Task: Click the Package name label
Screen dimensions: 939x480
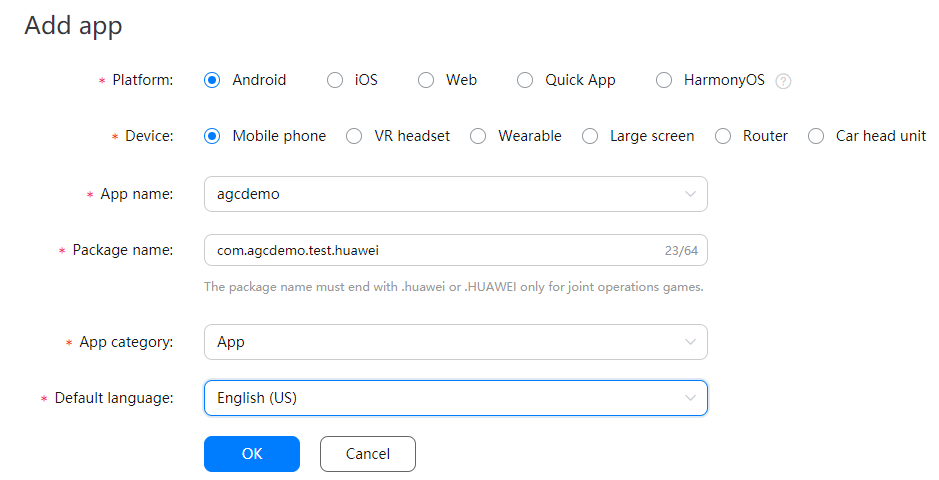Action: 123,250
